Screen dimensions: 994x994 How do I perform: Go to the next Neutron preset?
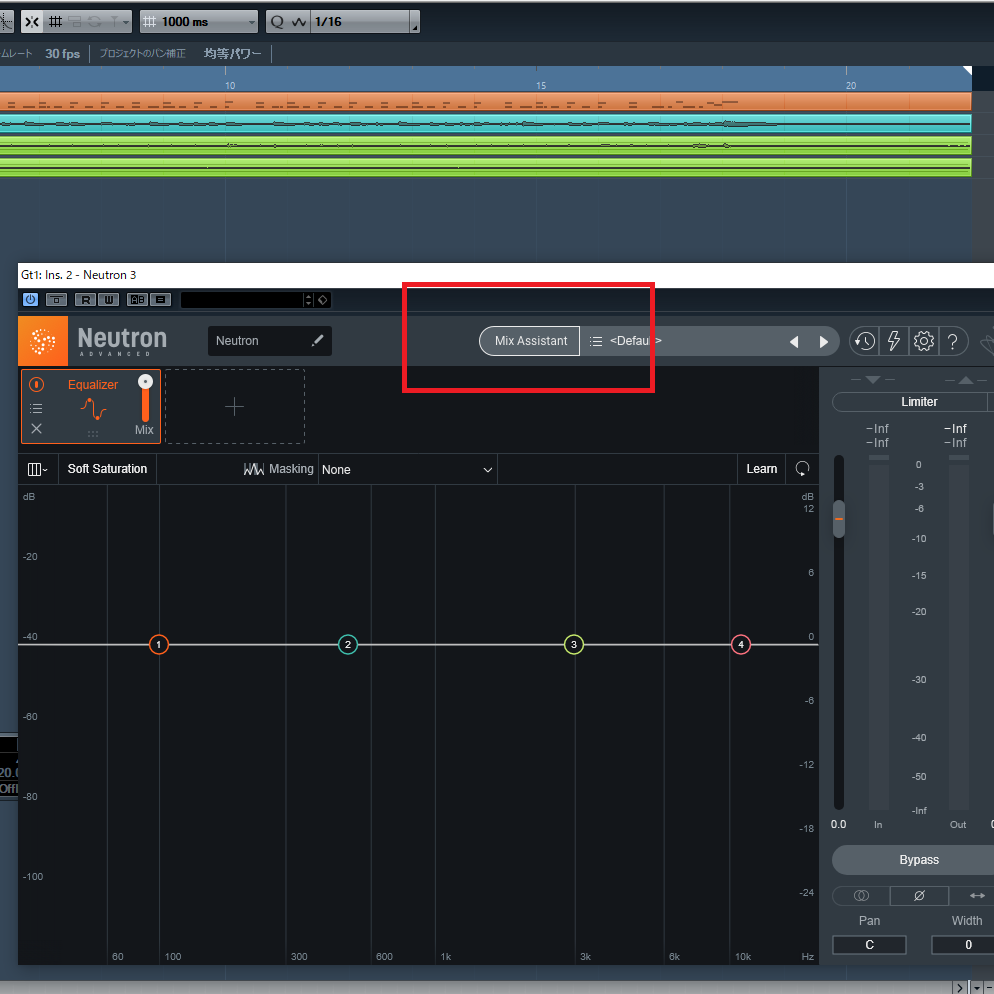click(x=823, y=342)
